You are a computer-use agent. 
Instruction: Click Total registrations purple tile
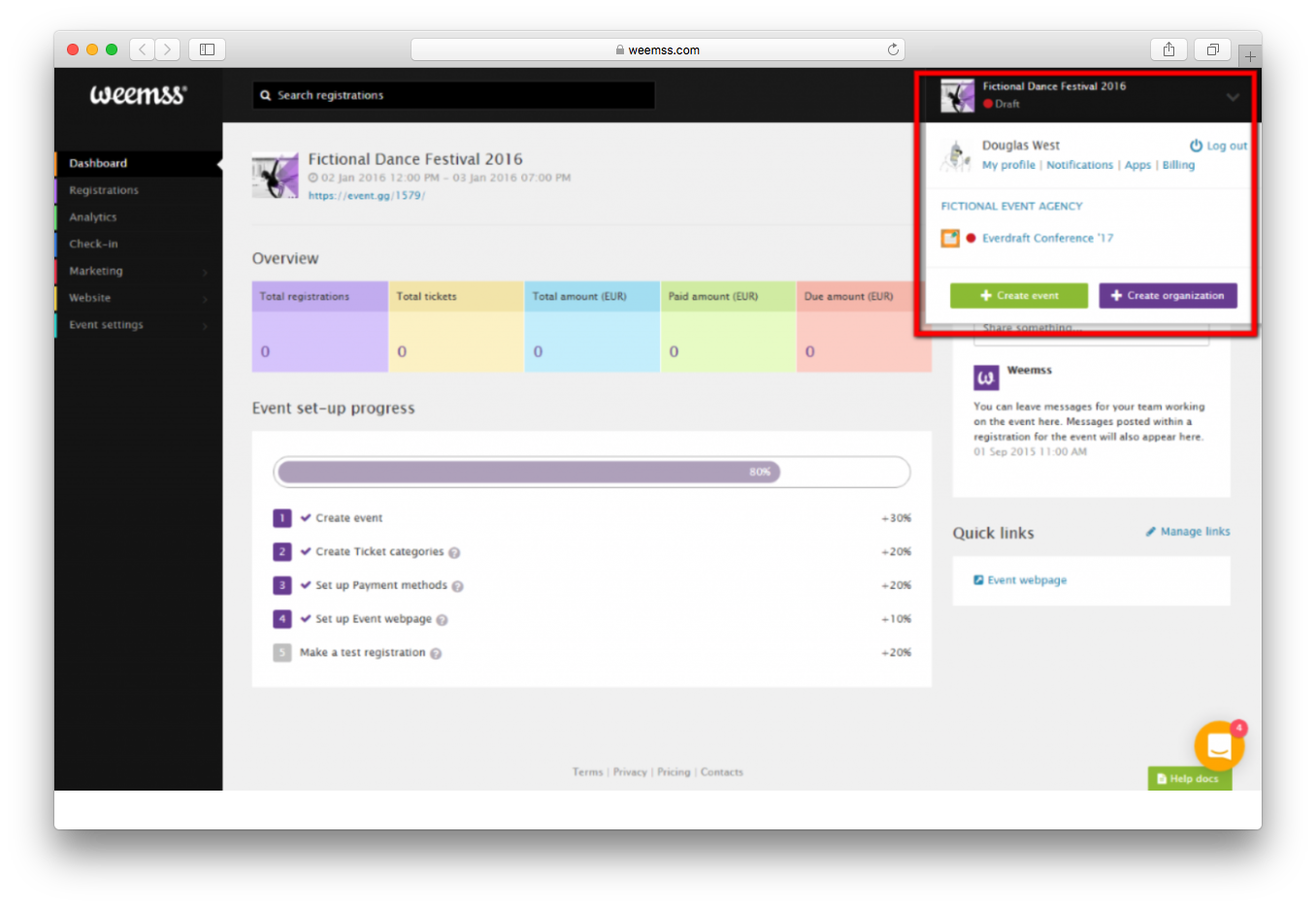pos(319,327)
